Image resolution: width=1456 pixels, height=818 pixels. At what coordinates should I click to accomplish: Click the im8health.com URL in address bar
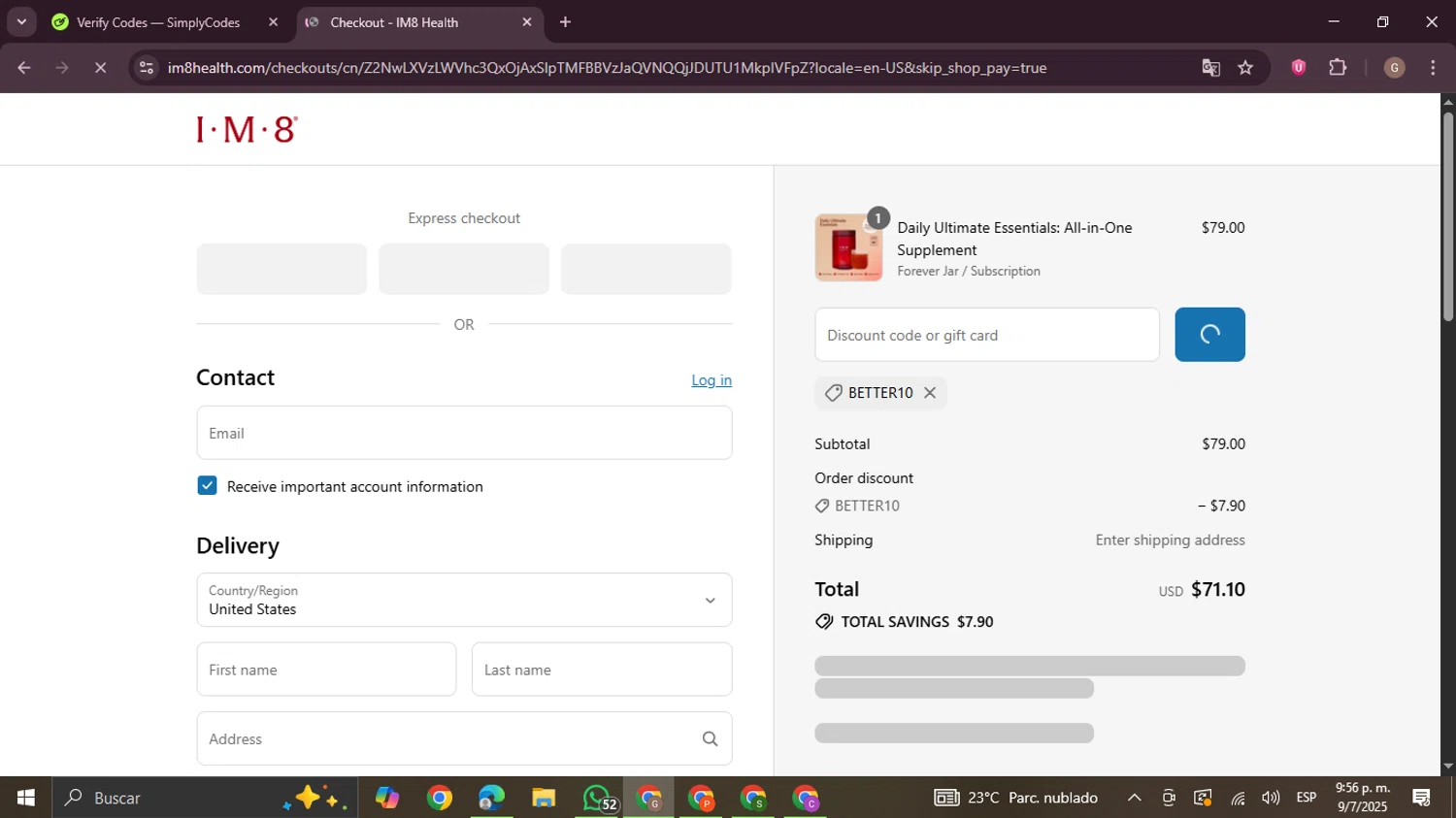click(x=607, y=68)
